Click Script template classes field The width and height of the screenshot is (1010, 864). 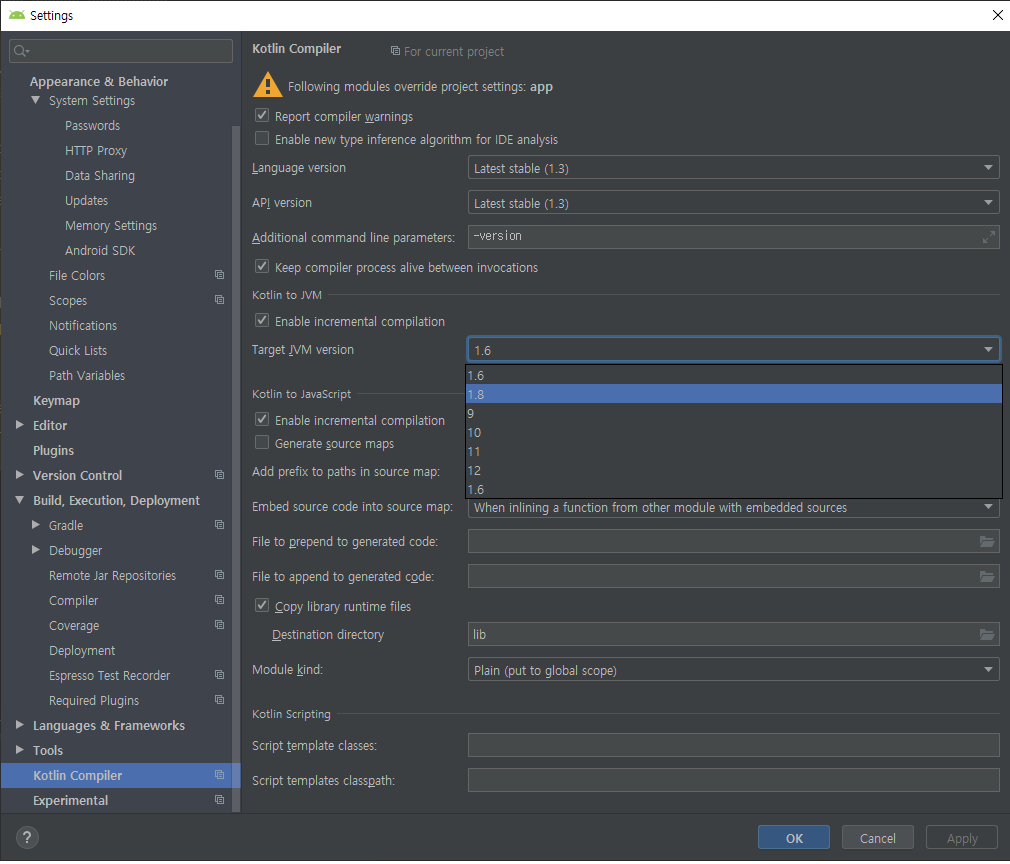pyautogui.click(x=733, y=745)
